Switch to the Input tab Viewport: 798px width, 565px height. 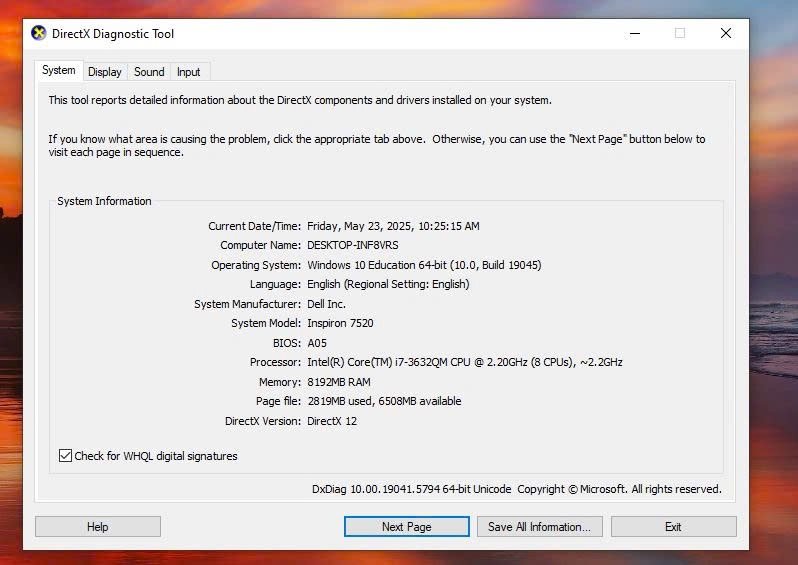[188, 72]
